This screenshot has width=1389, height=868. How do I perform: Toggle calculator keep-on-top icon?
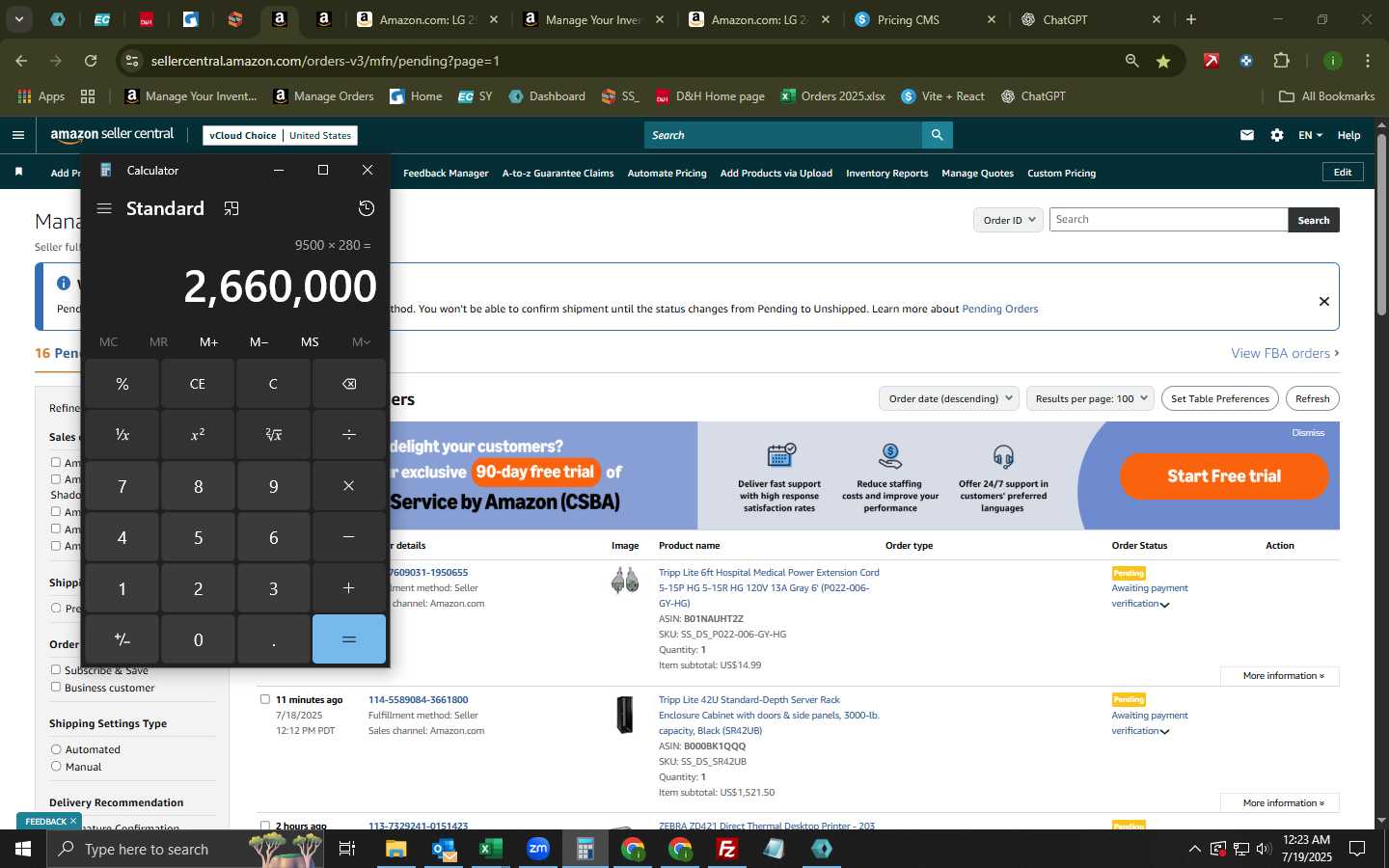point(231,208)
